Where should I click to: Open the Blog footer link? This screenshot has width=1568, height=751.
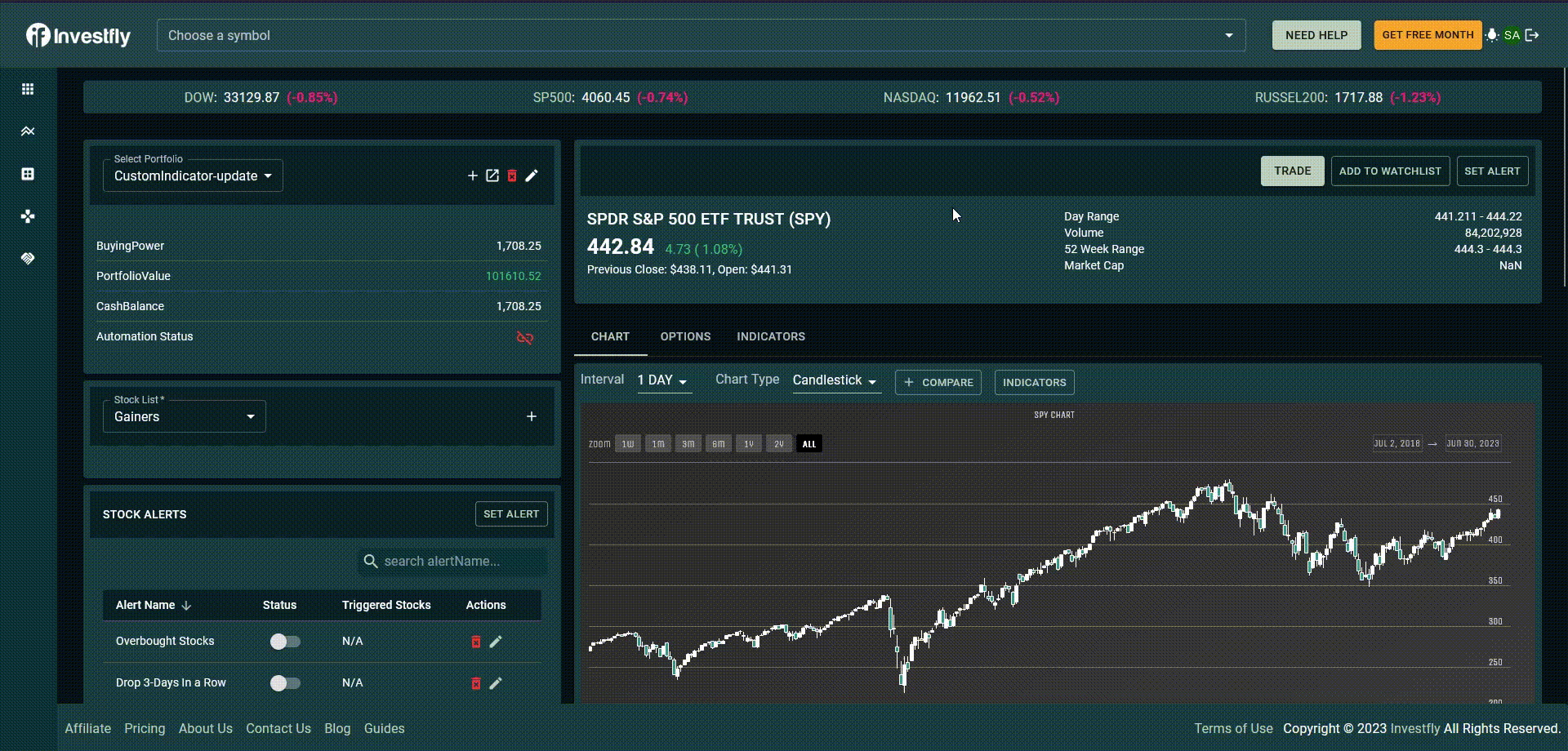point(337,728)
